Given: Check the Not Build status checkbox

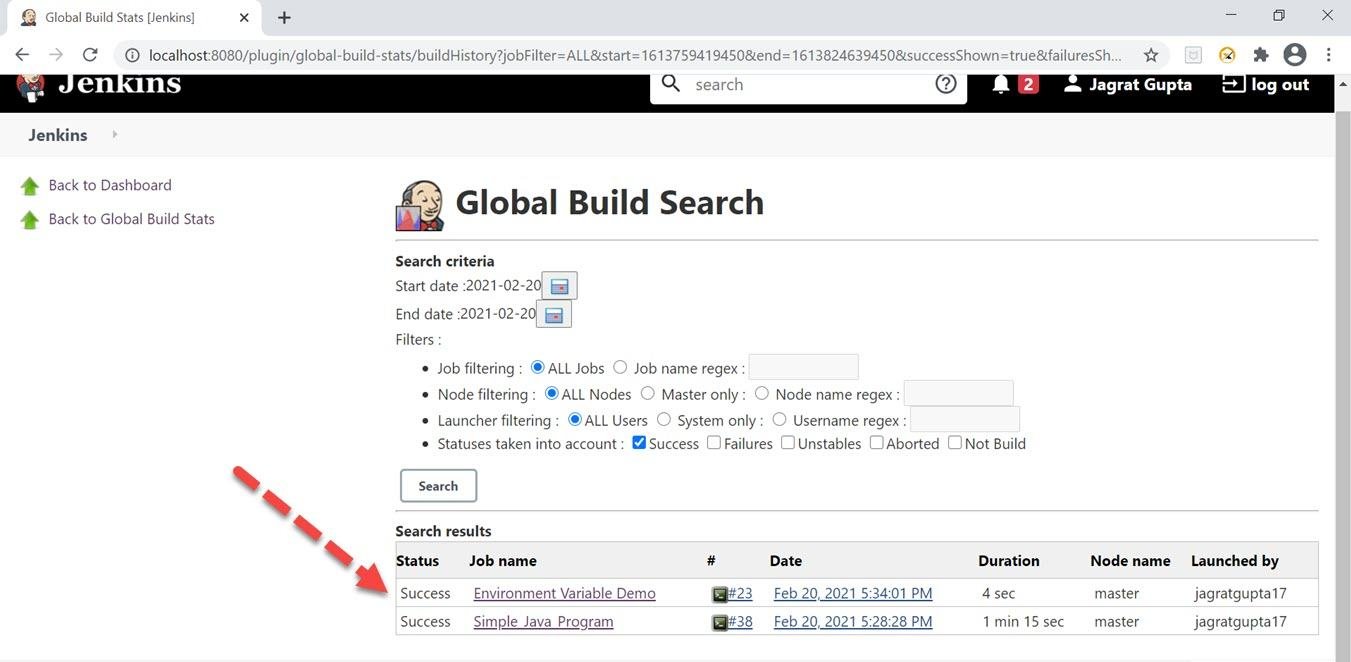Looking at the screenshot, I should (955, 442).
